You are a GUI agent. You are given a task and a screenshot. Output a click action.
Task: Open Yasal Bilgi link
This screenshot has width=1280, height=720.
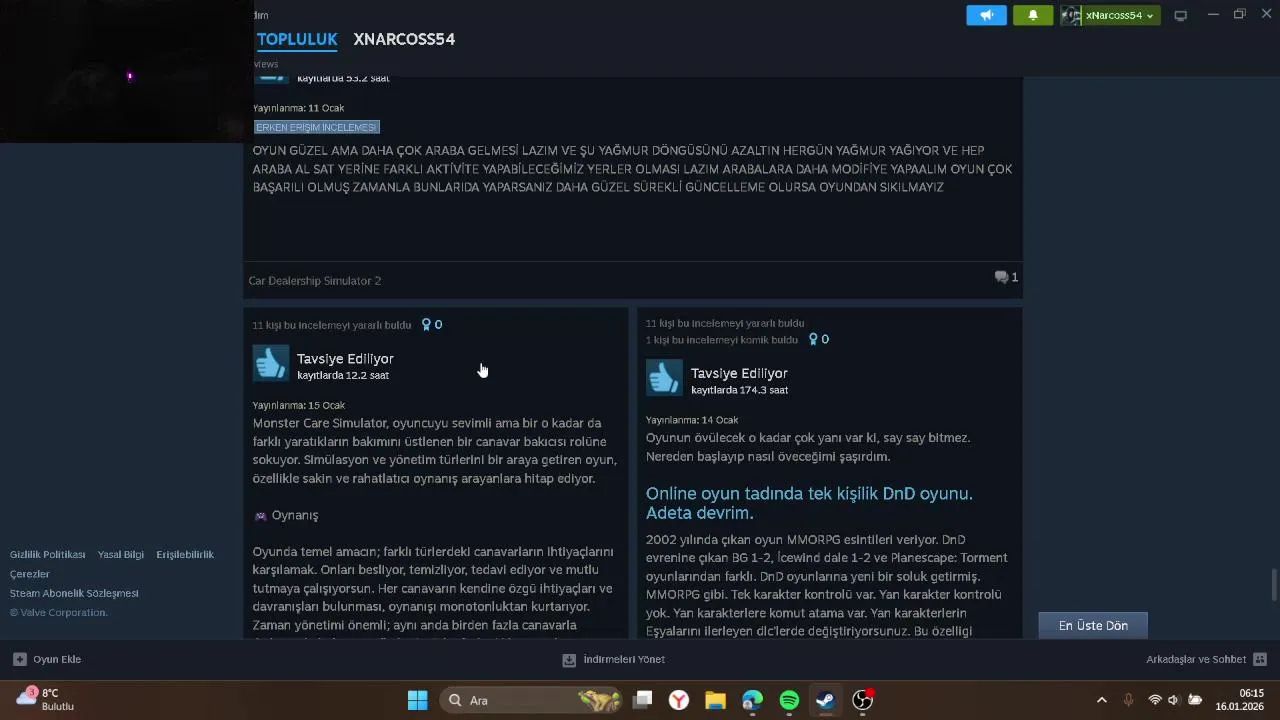pyautogui.click(x=121, y=554)
